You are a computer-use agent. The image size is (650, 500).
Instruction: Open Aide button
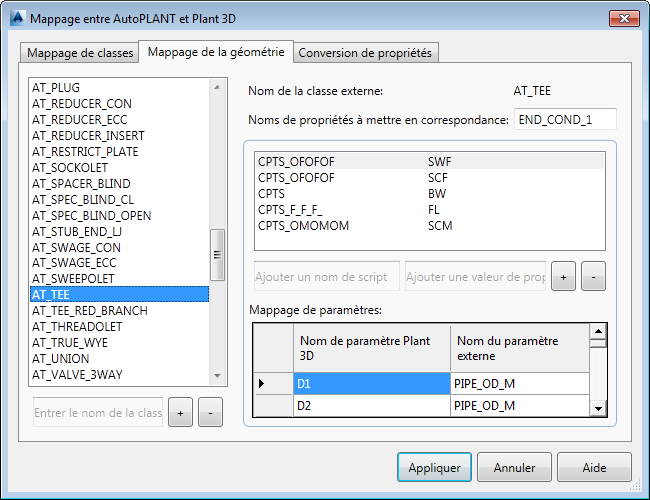click(x=594, y=467)
